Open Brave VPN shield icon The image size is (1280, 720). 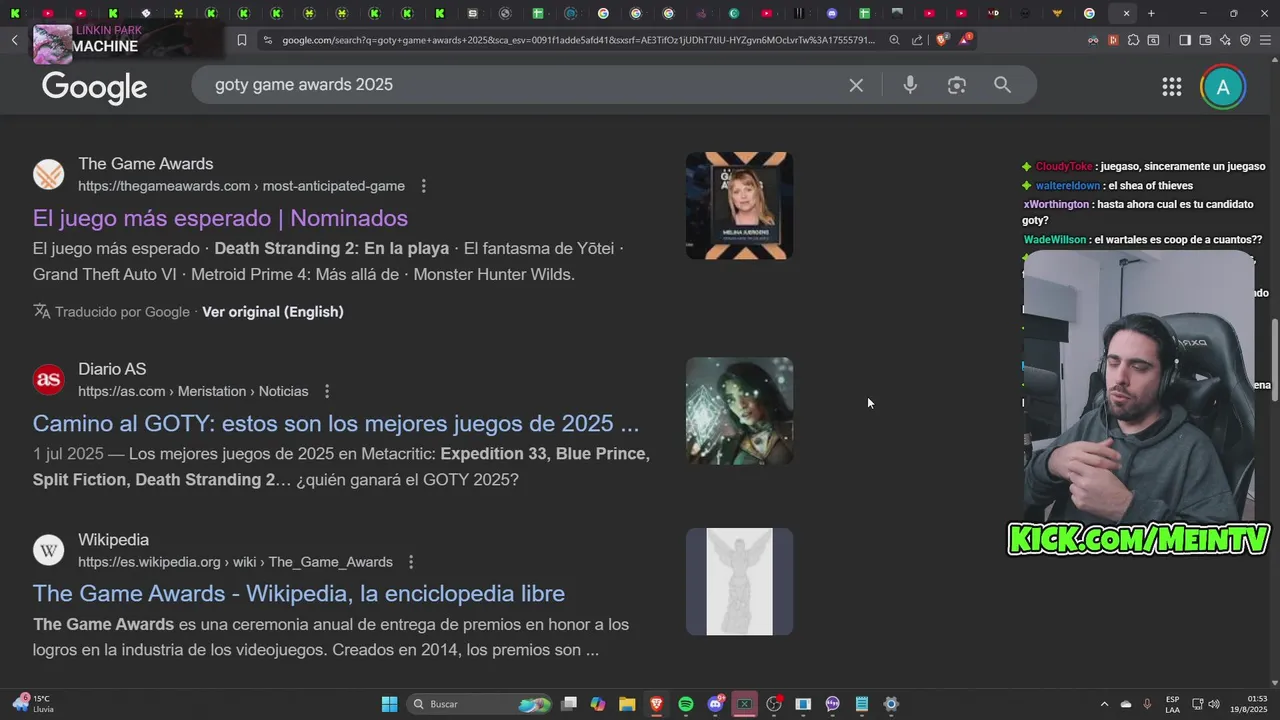pos(1245,40)
